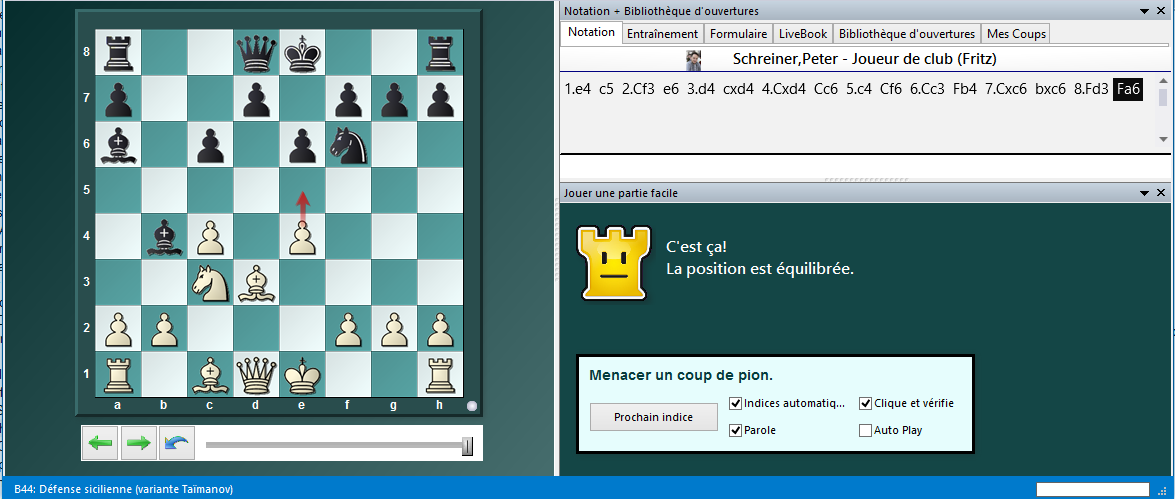Open the Bibliothèque d'ouvertures tab

907,34
